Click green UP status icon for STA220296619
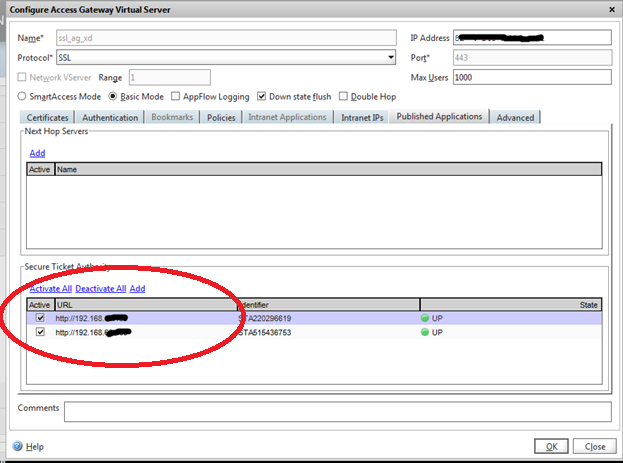Screen dimensions: 623x463 425,318
